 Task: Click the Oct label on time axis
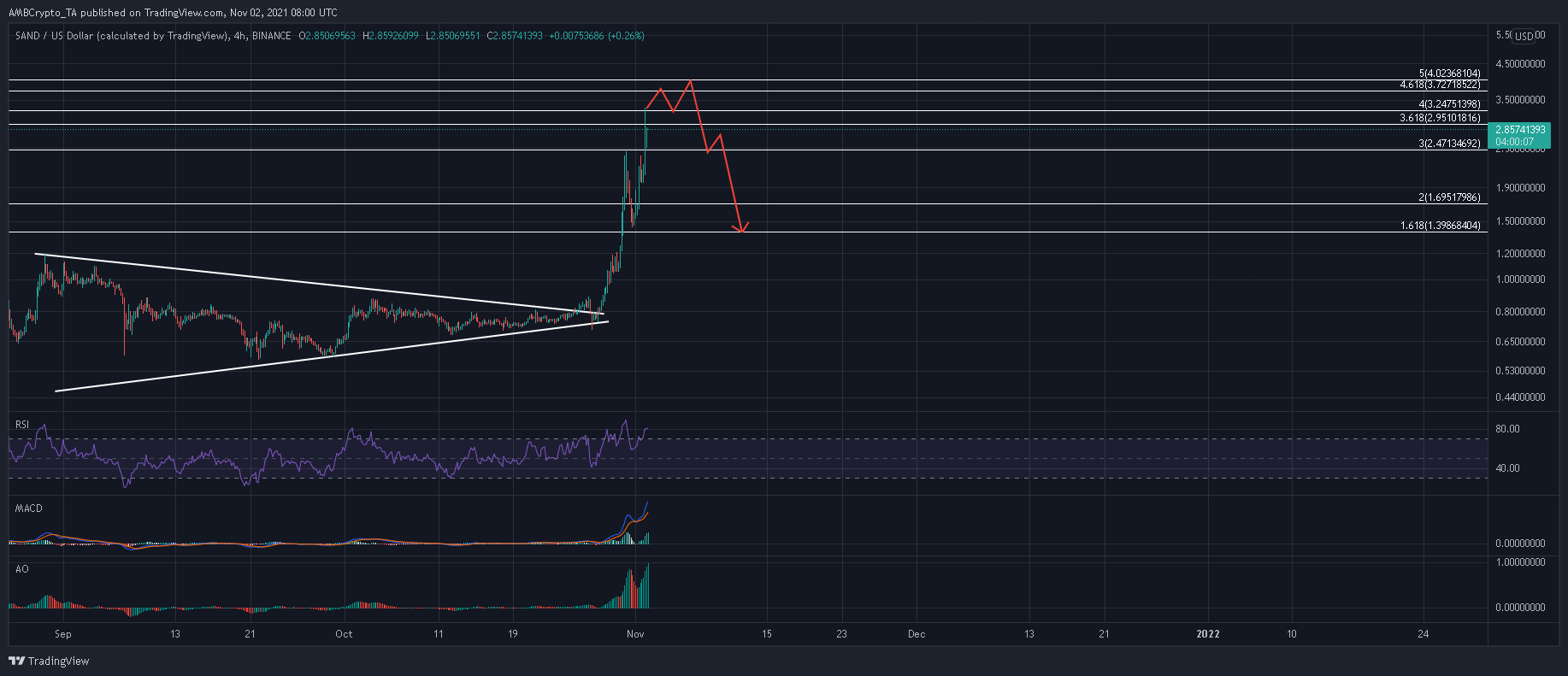point(344,634)
